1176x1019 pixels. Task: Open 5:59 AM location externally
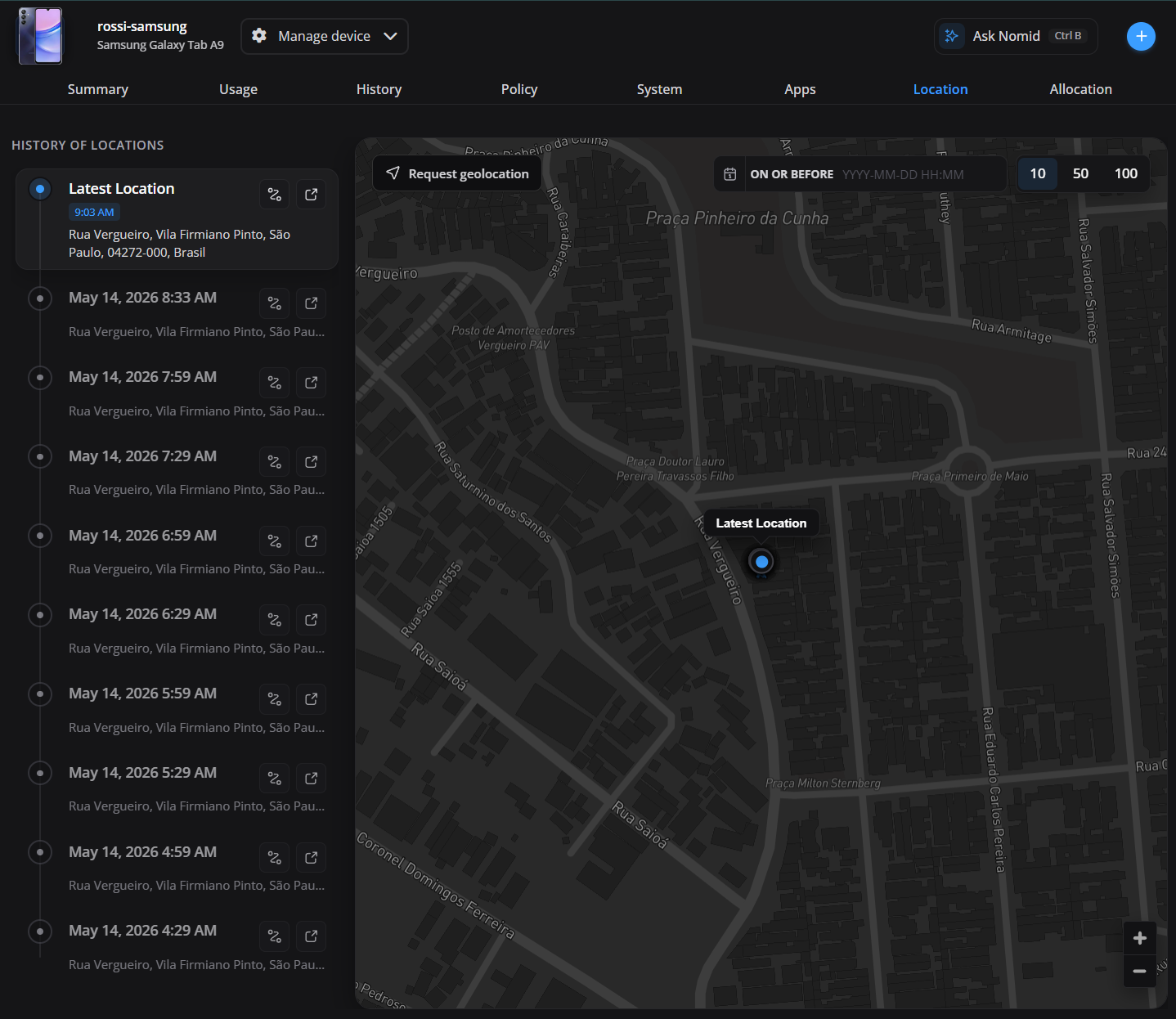(x=312, y=699)
